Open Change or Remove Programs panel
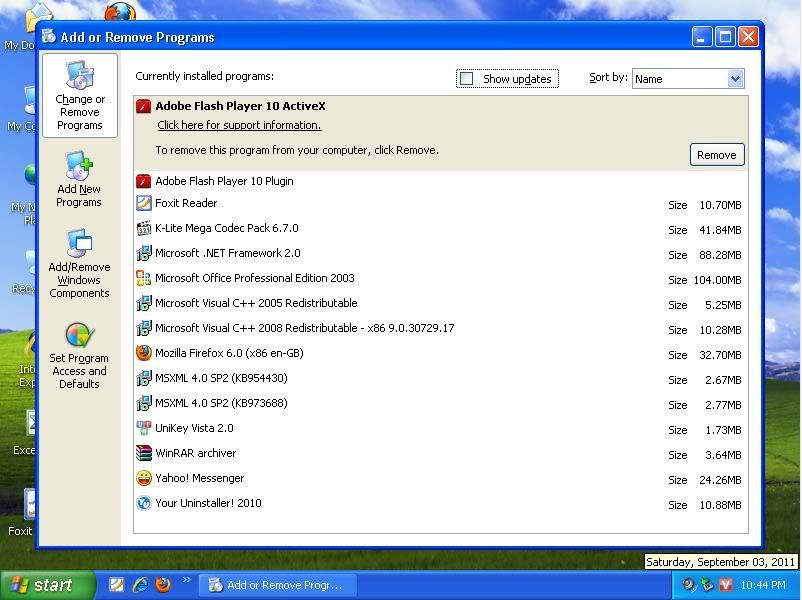 [80, 96]
